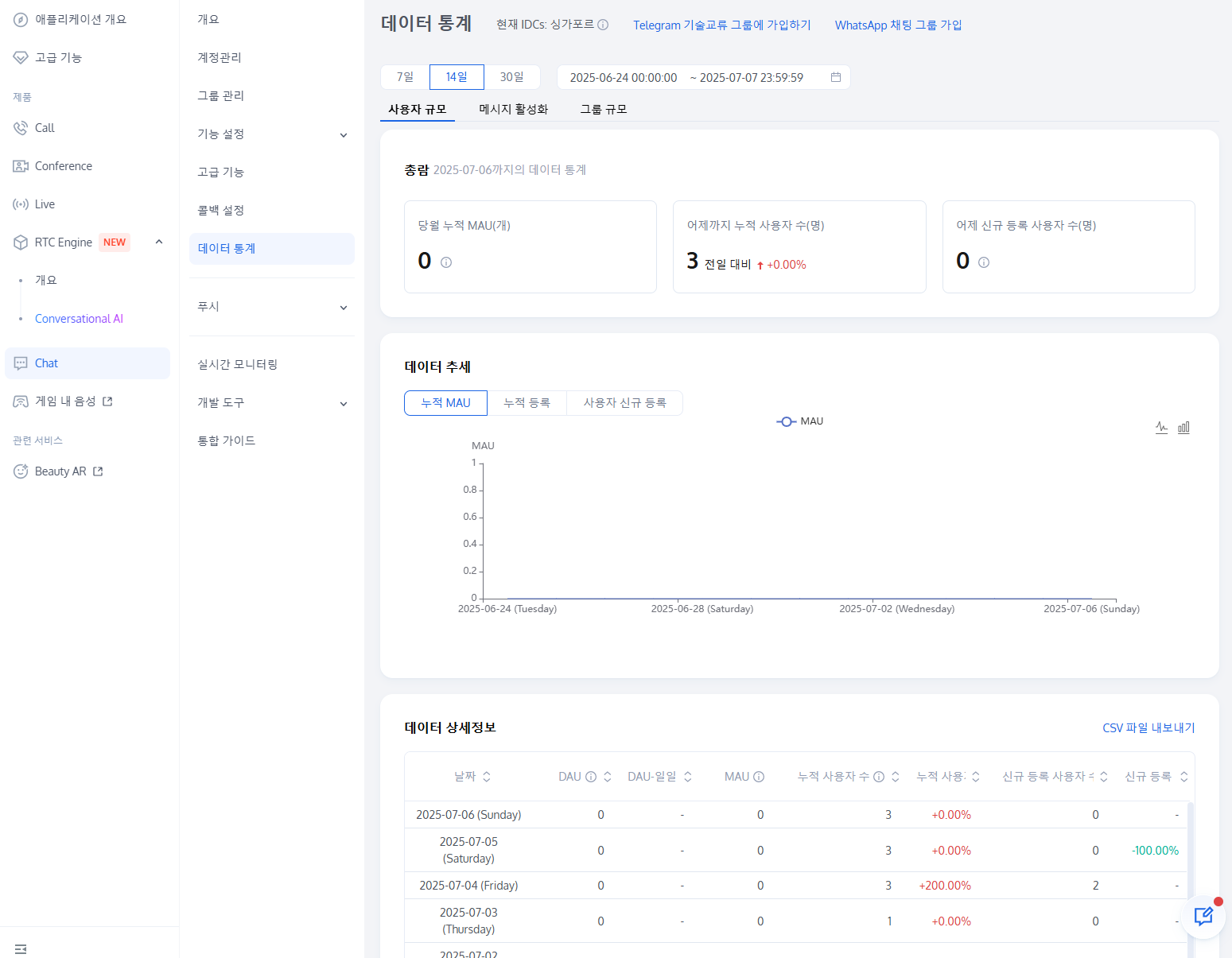Switch chart to line view icon

(1161, 428)
